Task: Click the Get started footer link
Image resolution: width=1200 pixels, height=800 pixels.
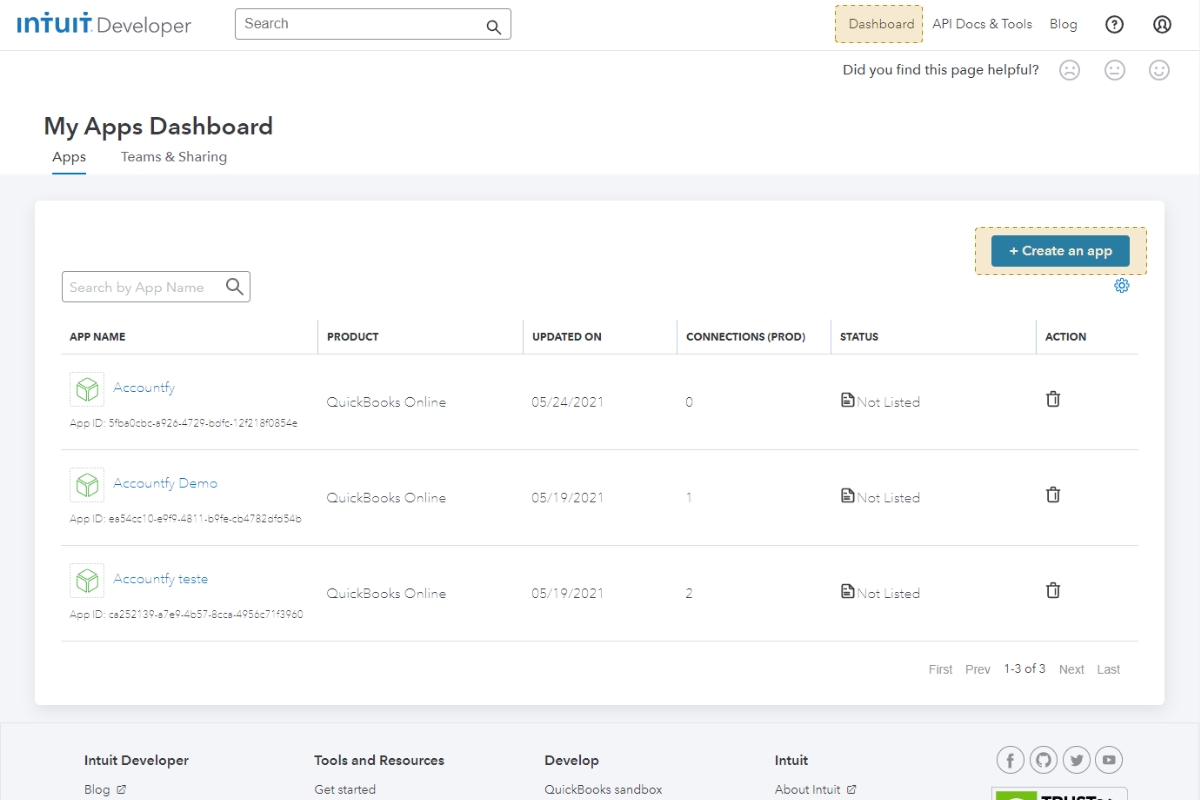Action: (344, 789)
